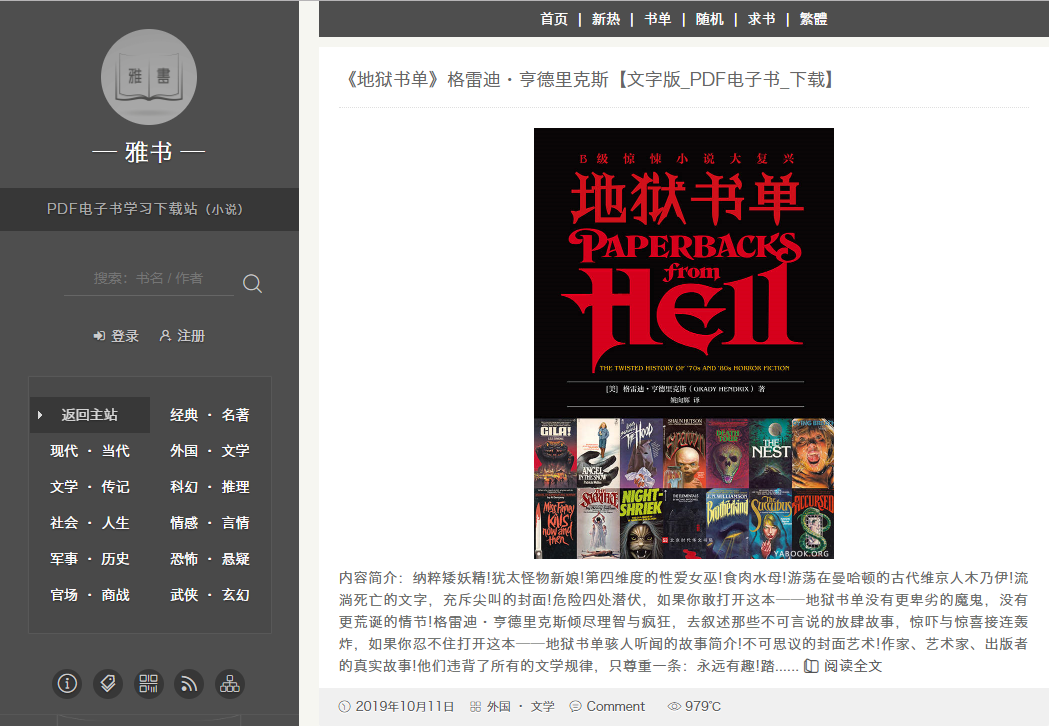The width and height of the screenshot is (1049, 726).
Task: Click the 雅书 book logo
Action: point(149,77)
